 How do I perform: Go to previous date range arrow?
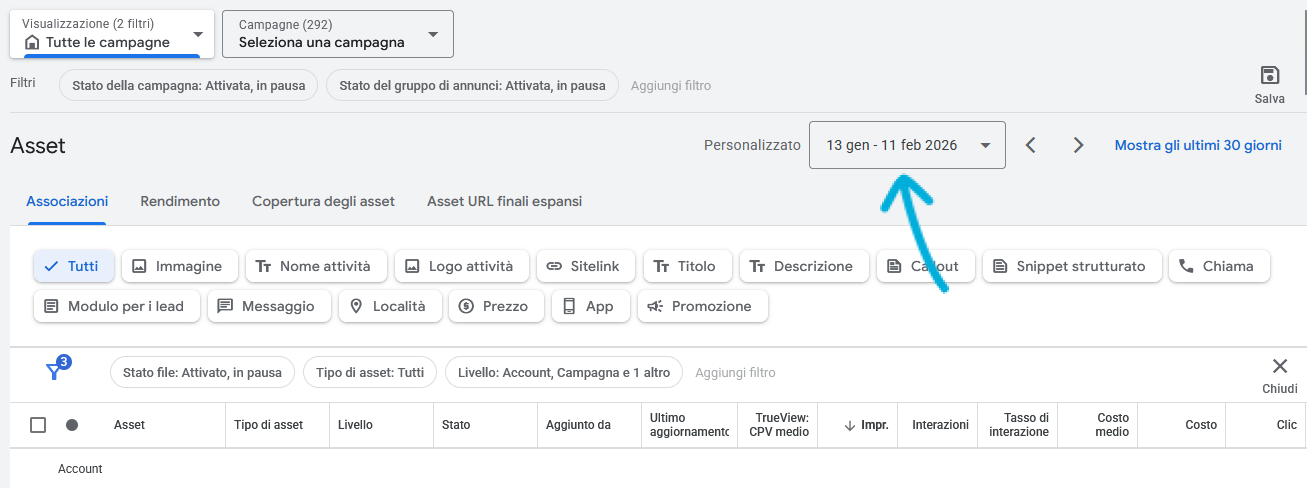[1030, 145]
